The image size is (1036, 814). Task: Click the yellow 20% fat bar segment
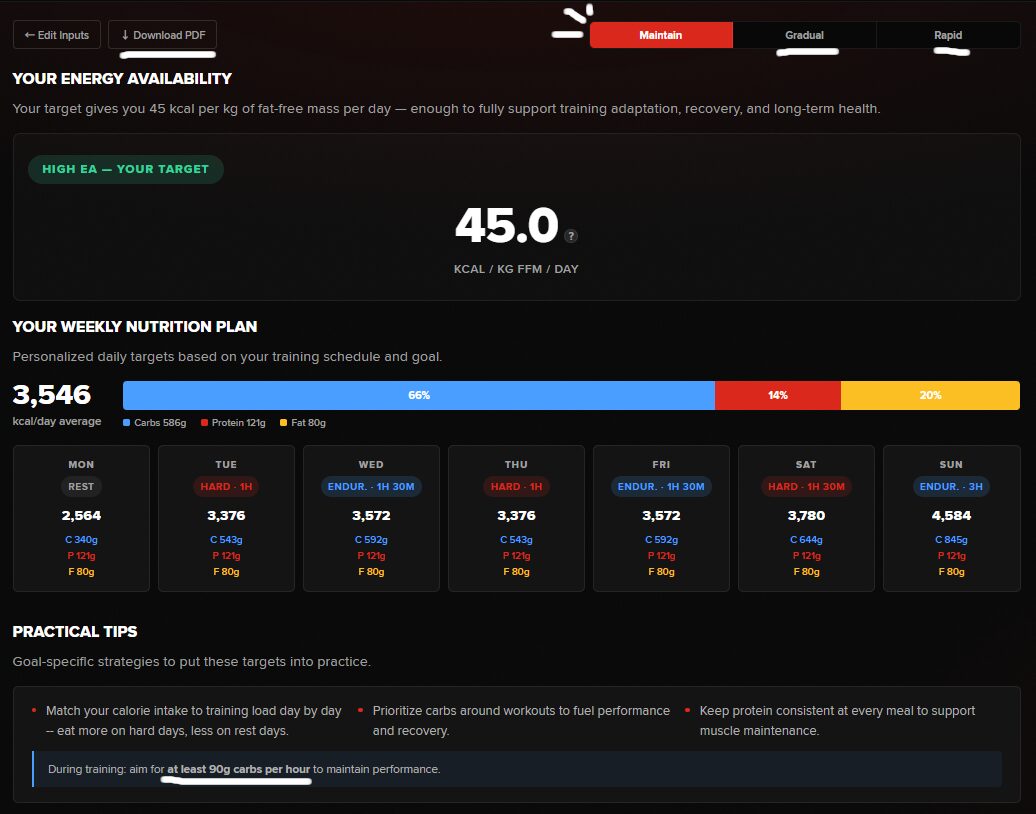point(930,395)
